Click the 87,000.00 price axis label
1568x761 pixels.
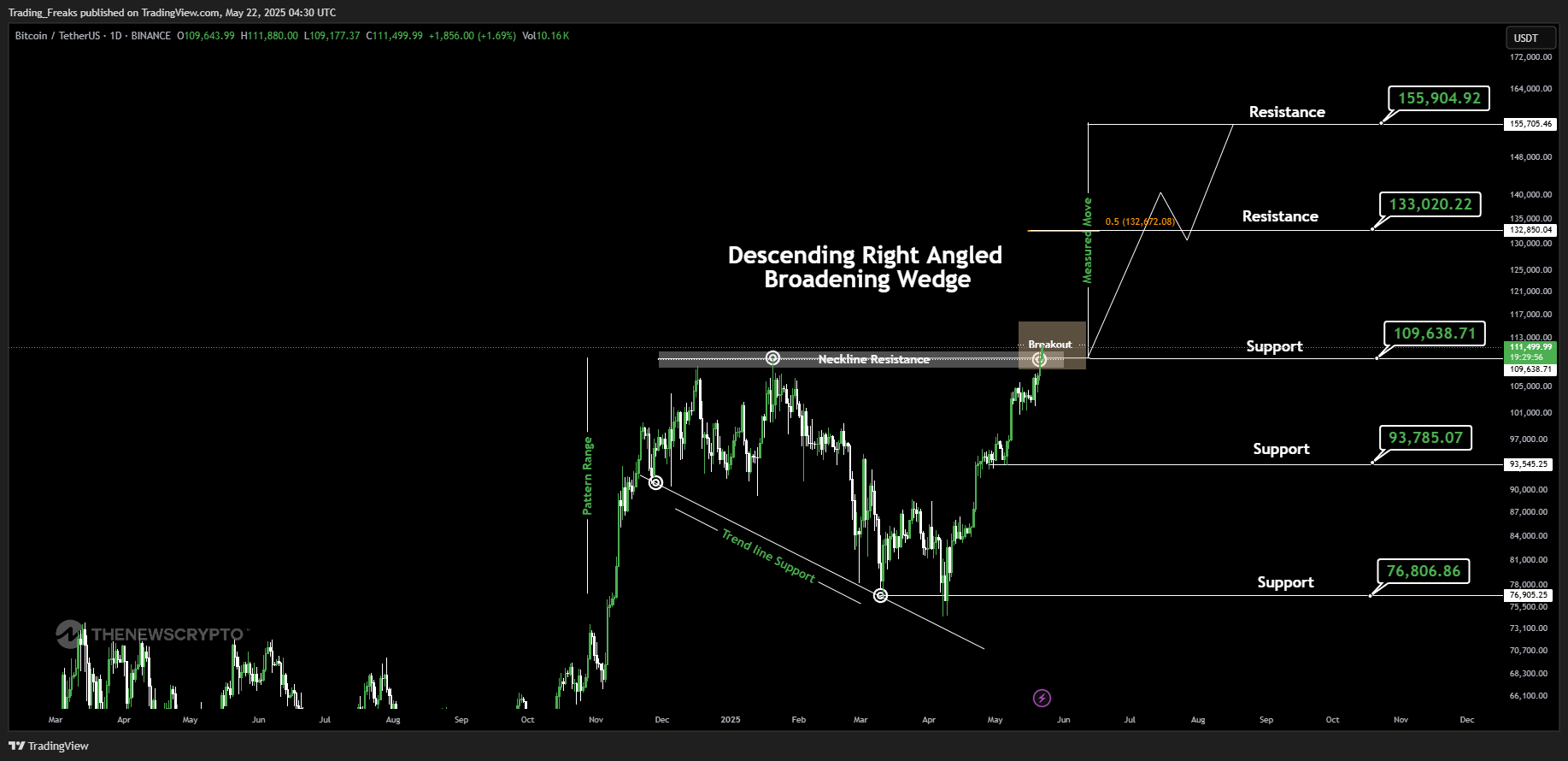[x=1530, y=512]
